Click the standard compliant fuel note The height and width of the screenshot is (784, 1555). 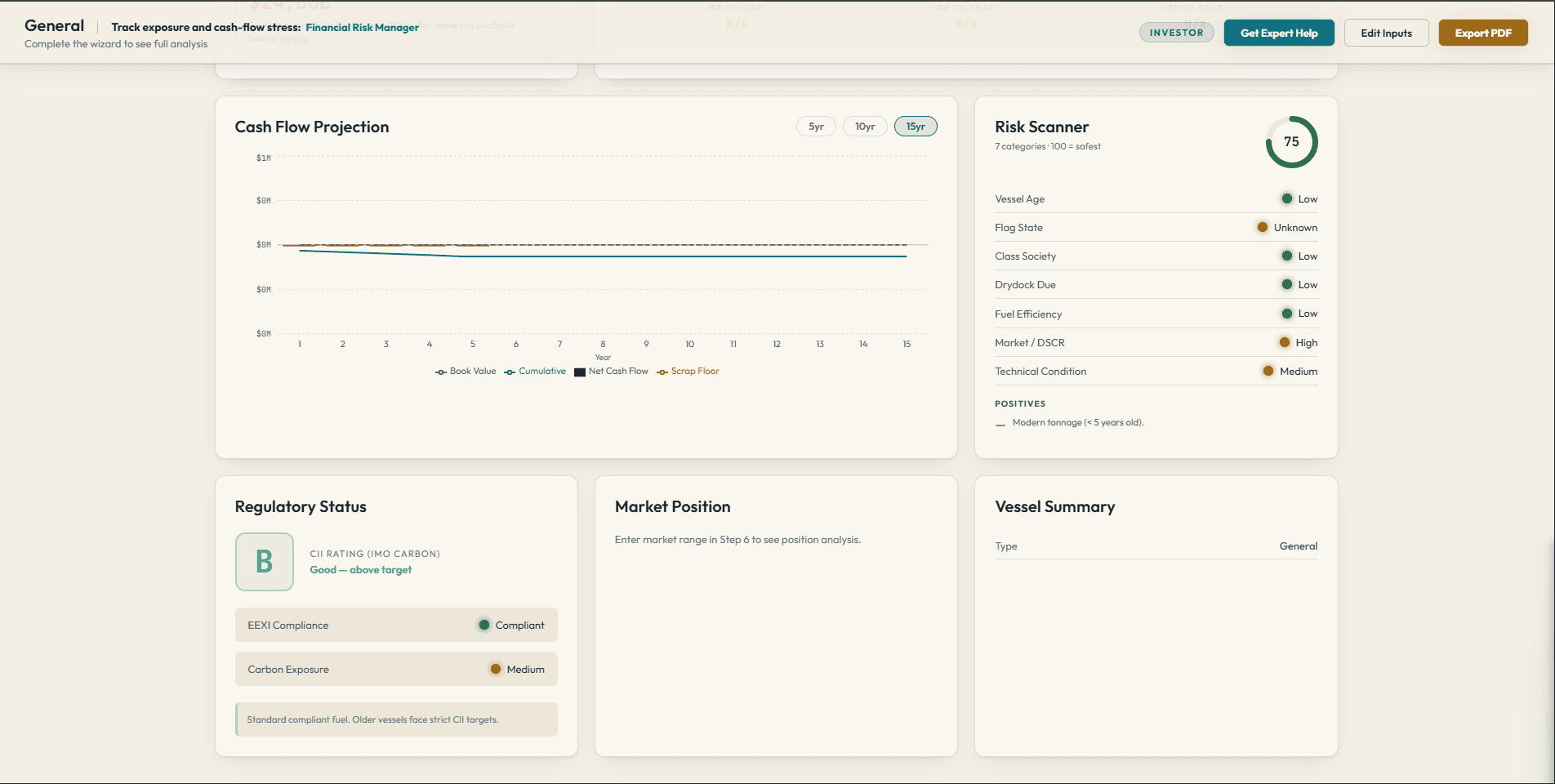click(397, 719)
